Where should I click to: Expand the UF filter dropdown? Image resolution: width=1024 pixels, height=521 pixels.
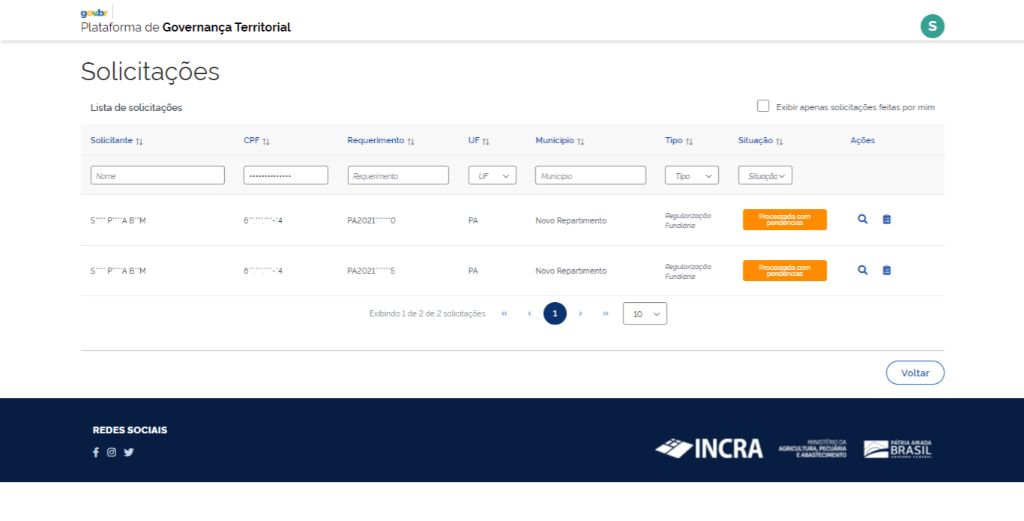(492, 175)
